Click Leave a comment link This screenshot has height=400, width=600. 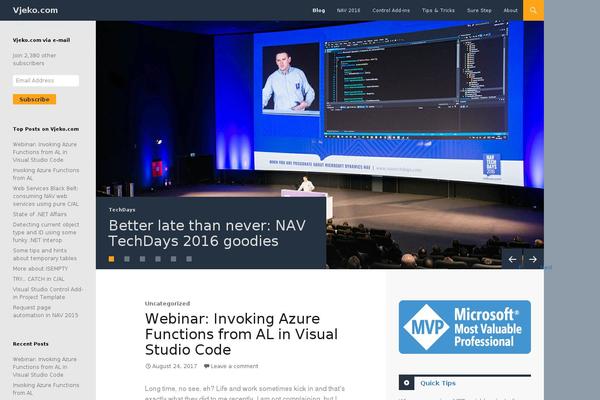click(x=234, y=366)
